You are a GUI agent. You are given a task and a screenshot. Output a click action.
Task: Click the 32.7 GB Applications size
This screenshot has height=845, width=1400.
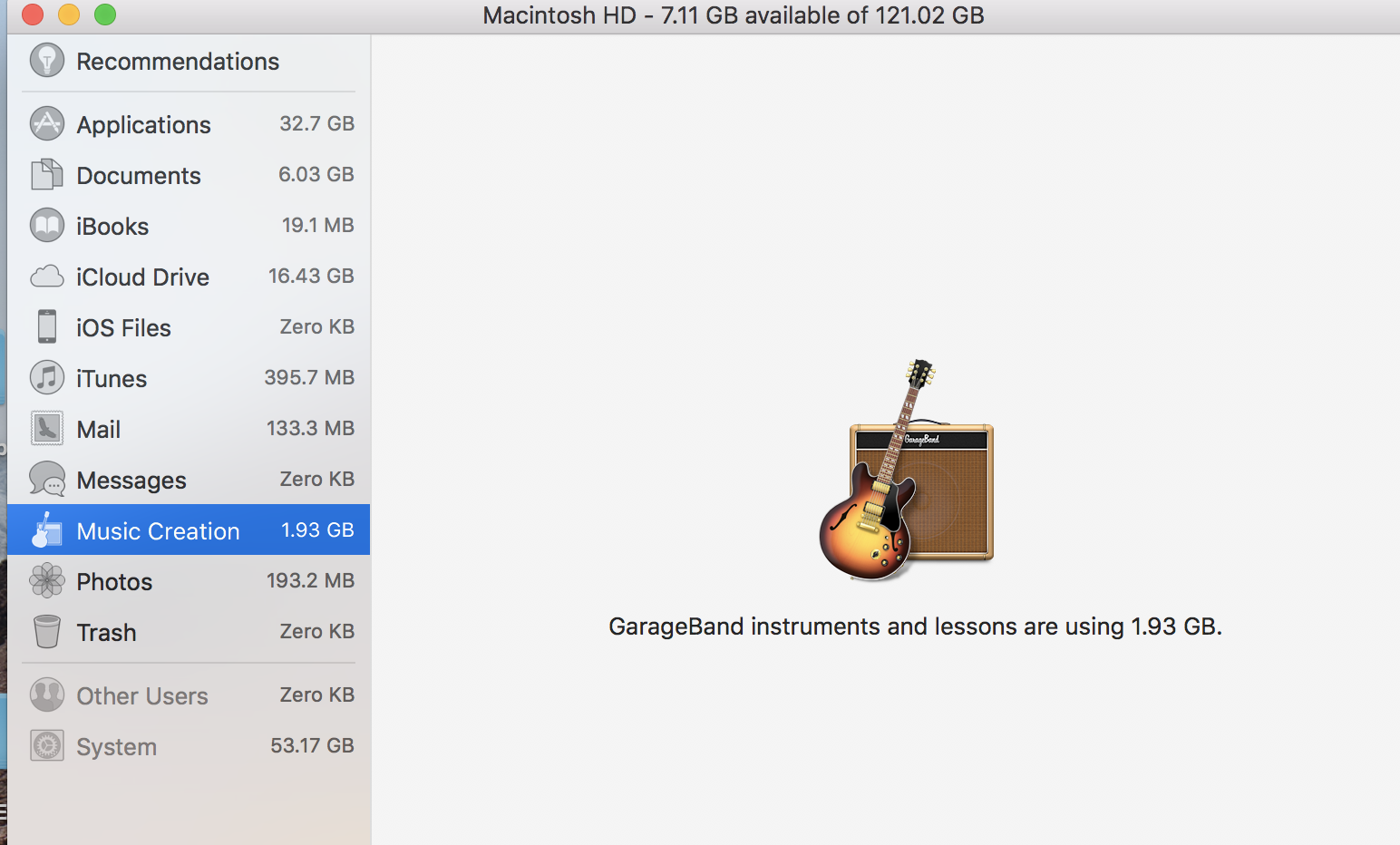pyautogui.click(x=316, y=123)
